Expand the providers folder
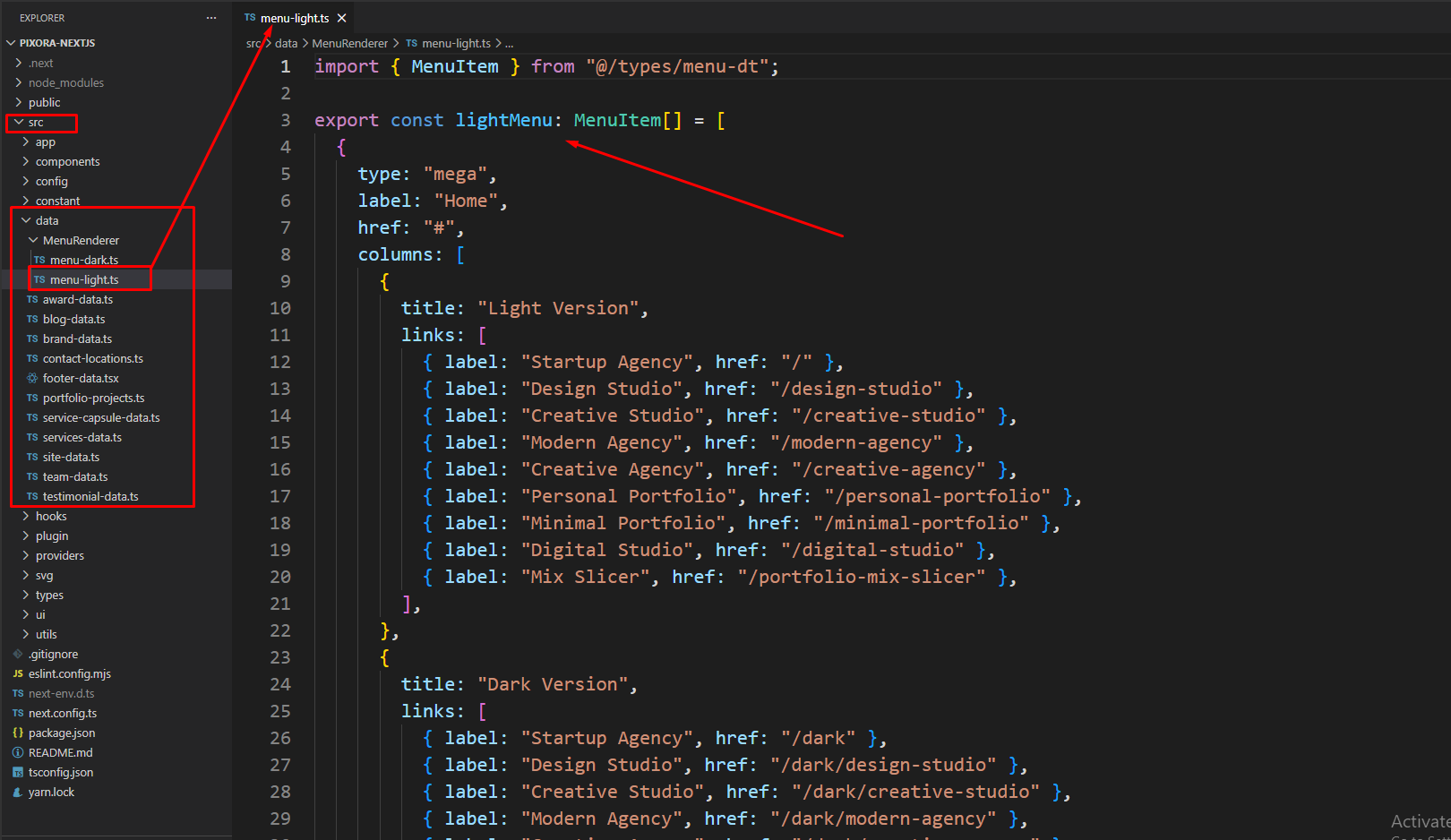Image resolution: width=1451 pixels, height=840 pixels. coord(59,555)
